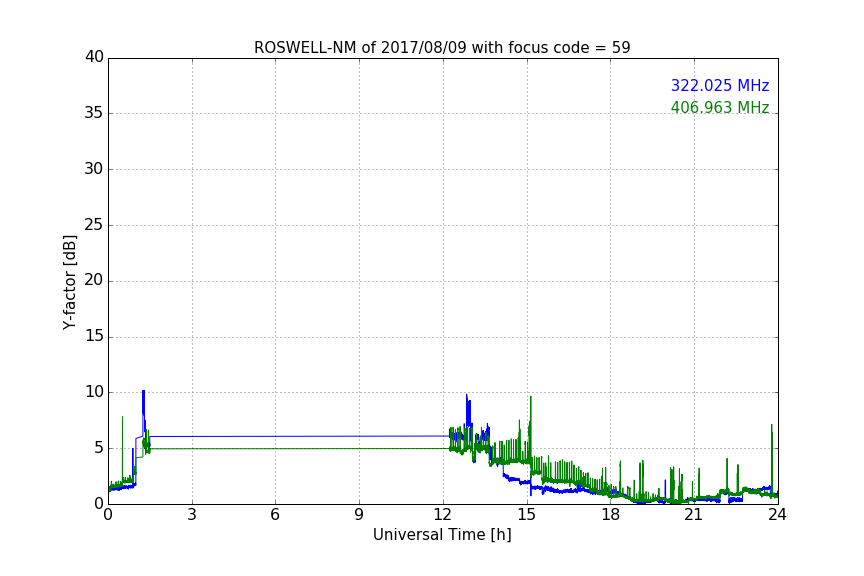Select the green '406.963 MHz' legend label

pos(720,107)
